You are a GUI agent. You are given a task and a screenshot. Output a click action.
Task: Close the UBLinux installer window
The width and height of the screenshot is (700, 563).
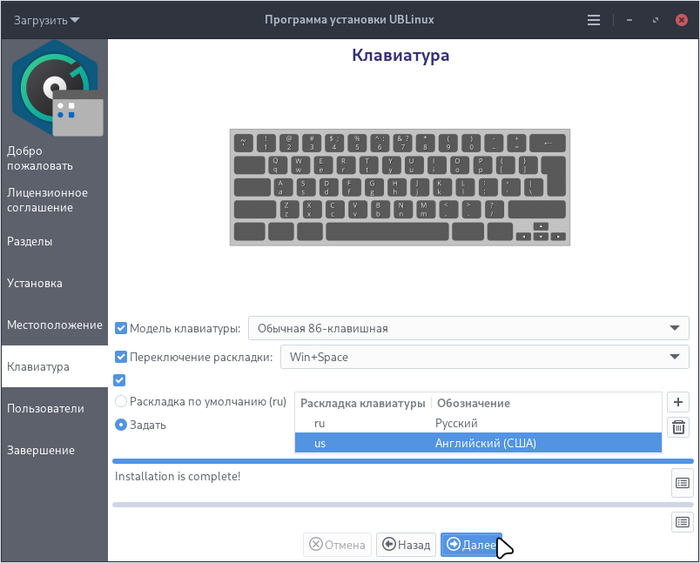tap(681, 20)
